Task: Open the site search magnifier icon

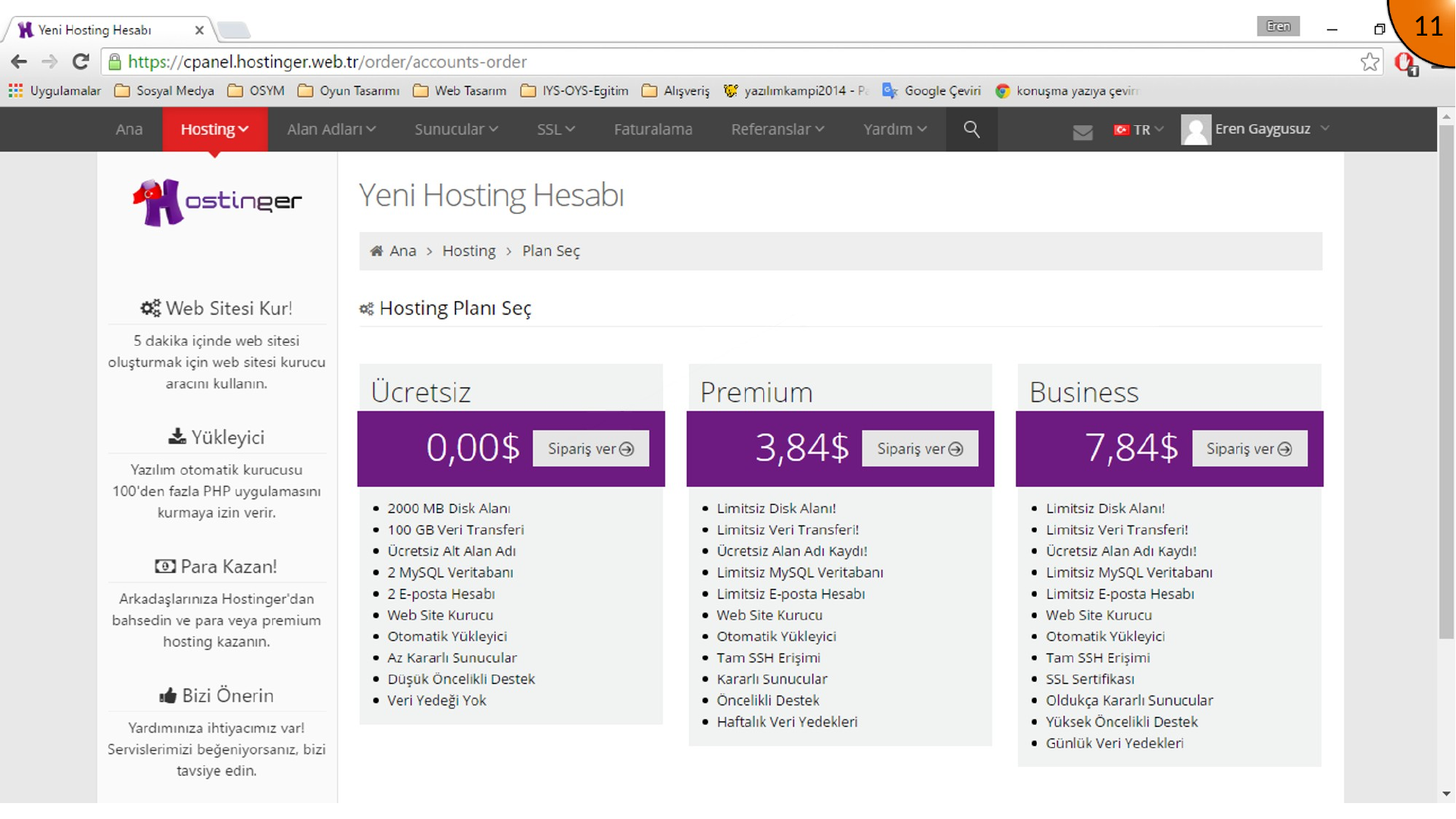Action: tap(972, 130)
